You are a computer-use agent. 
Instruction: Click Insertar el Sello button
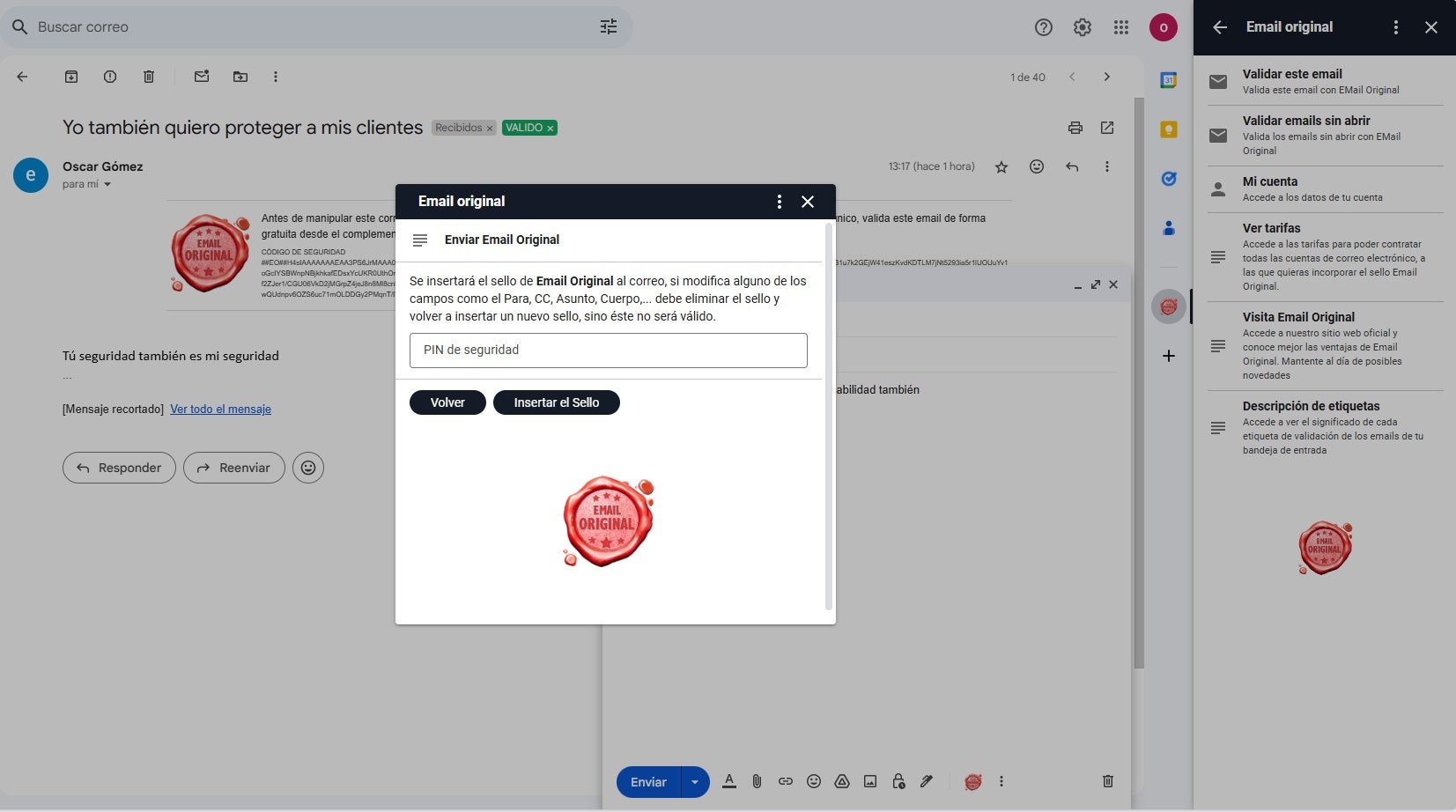pos(557,402)
